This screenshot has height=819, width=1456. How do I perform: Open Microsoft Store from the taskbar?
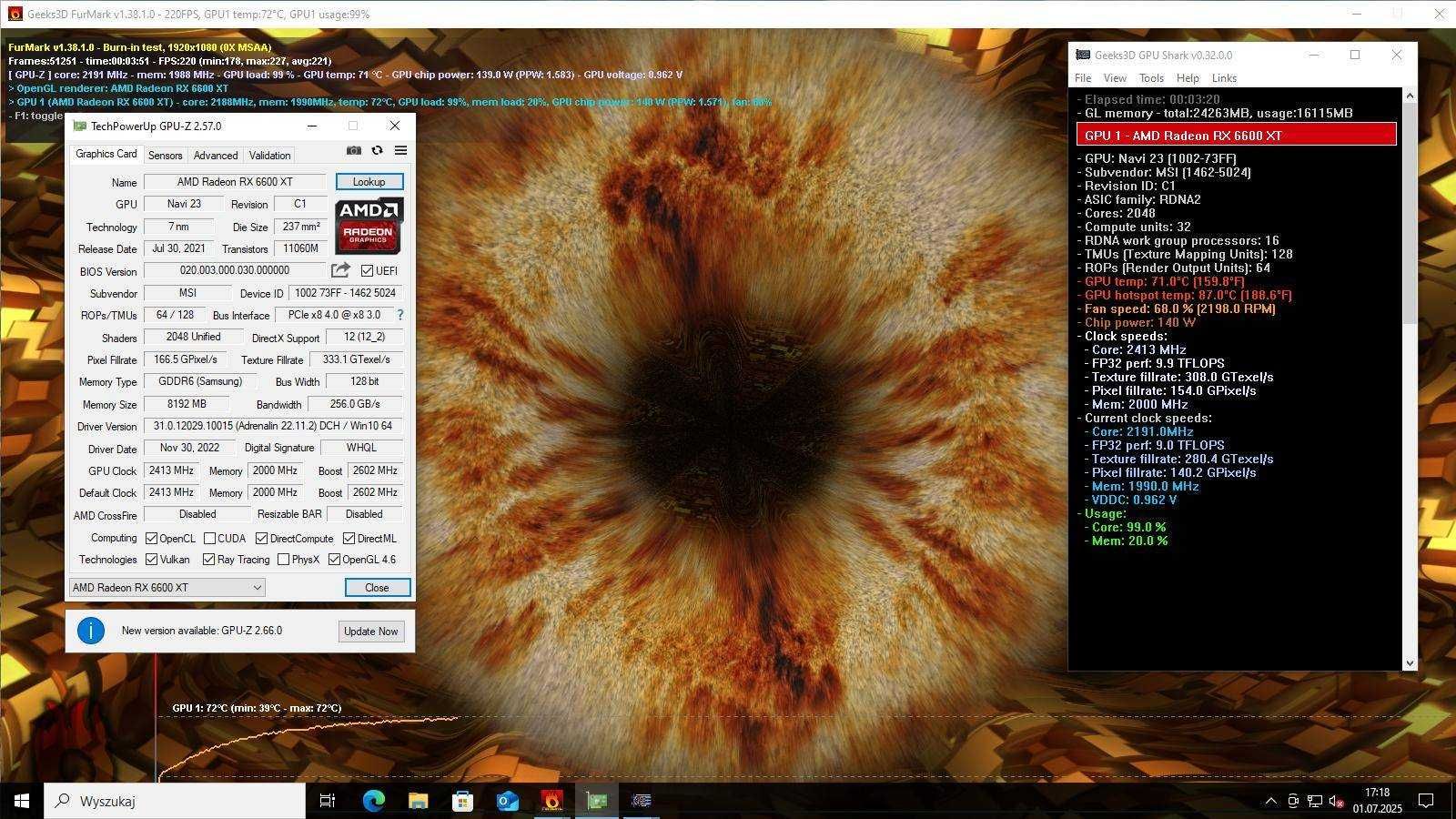[x=462, y=801]
